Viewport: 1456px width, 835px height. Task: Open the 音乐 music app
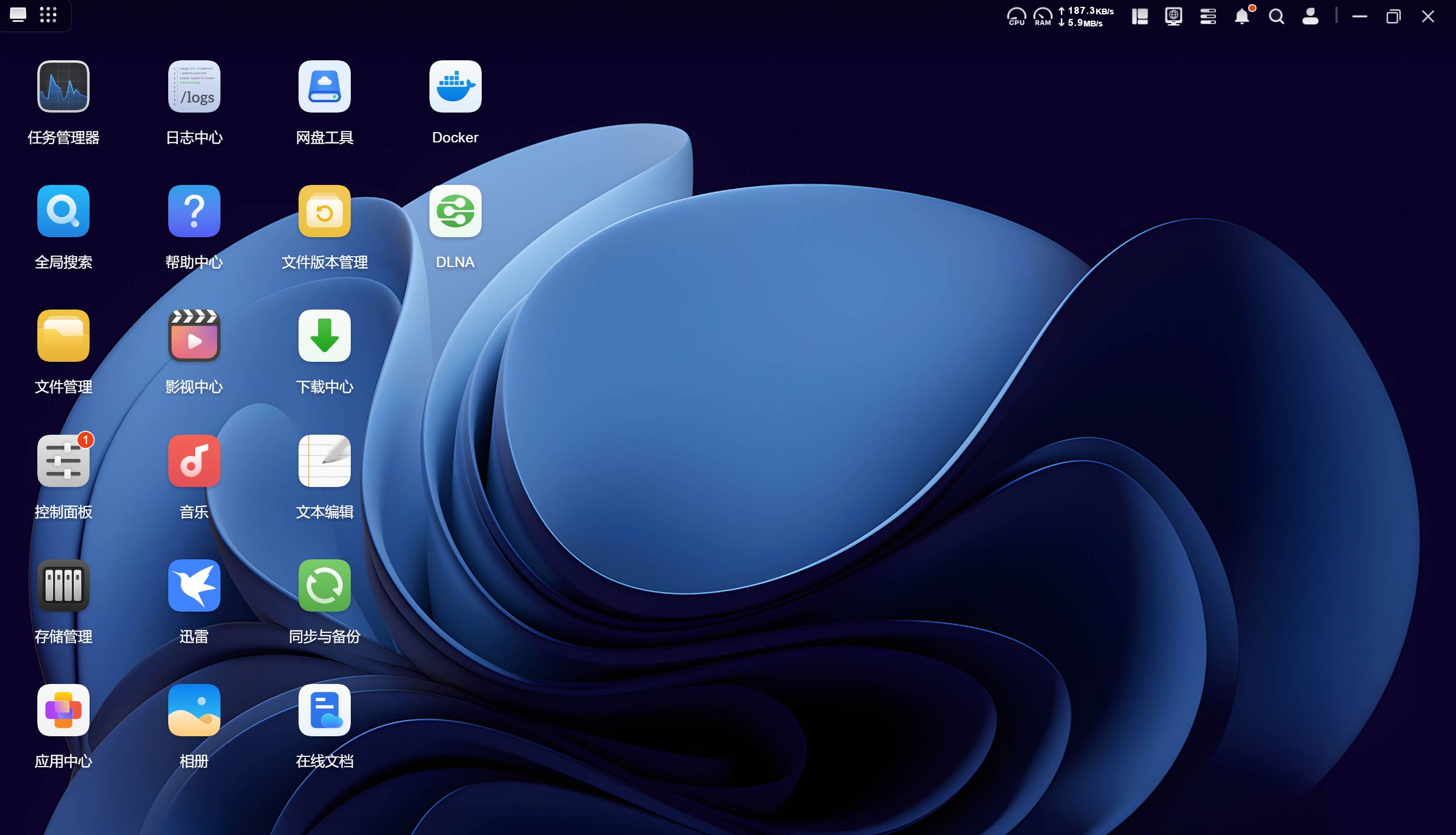click(x=194, y=461)
